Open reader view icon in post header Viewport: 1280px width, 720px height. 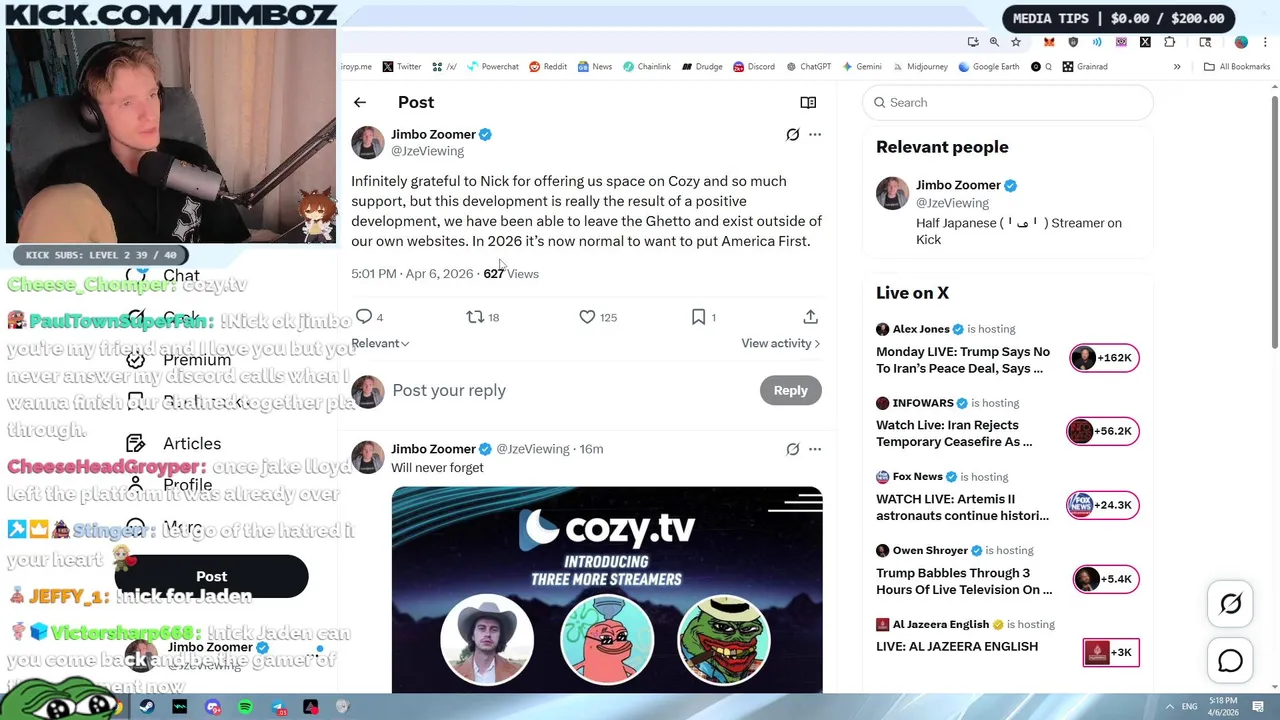click(x=808, y=102)
